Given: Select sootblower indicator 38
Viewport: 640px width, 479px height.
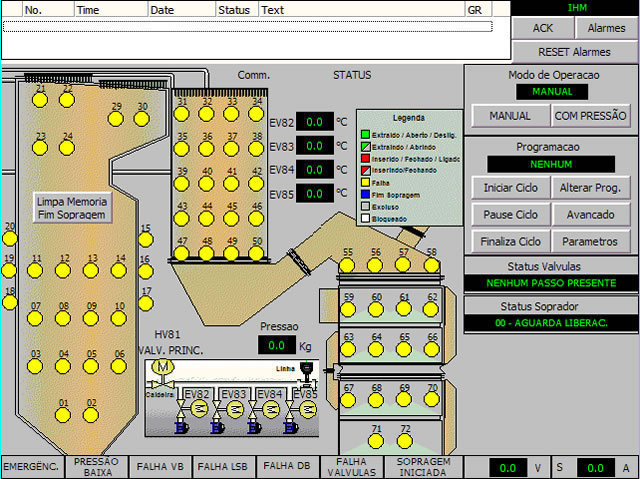Looking at the screenshot, I should point(256,149).
